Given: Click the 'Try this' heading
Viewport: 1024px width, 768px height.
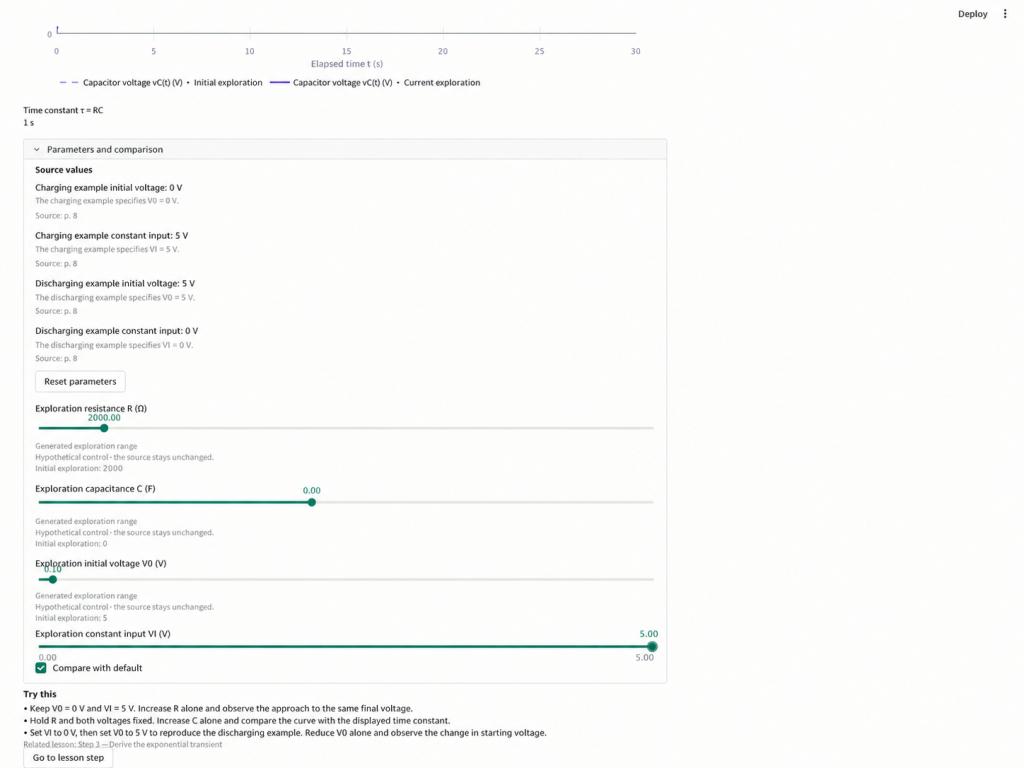Looking at the screenshot, I should (40, 694).
